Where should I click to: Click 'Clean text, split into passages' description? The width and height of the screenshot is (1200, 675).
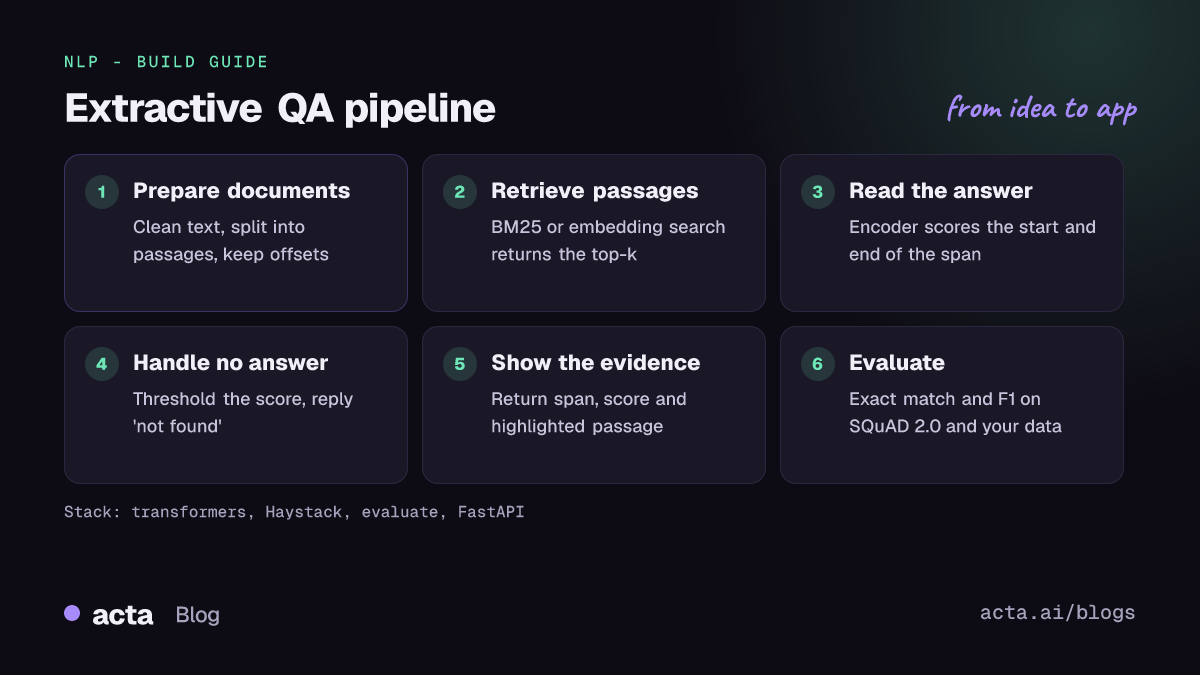(231, 241)
